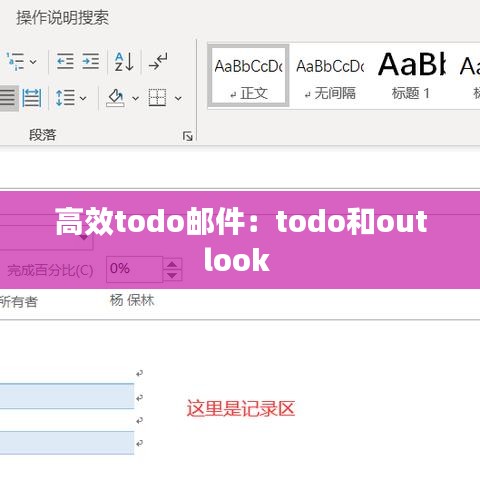Sort text with the A-Z icon

pos(124,62)
